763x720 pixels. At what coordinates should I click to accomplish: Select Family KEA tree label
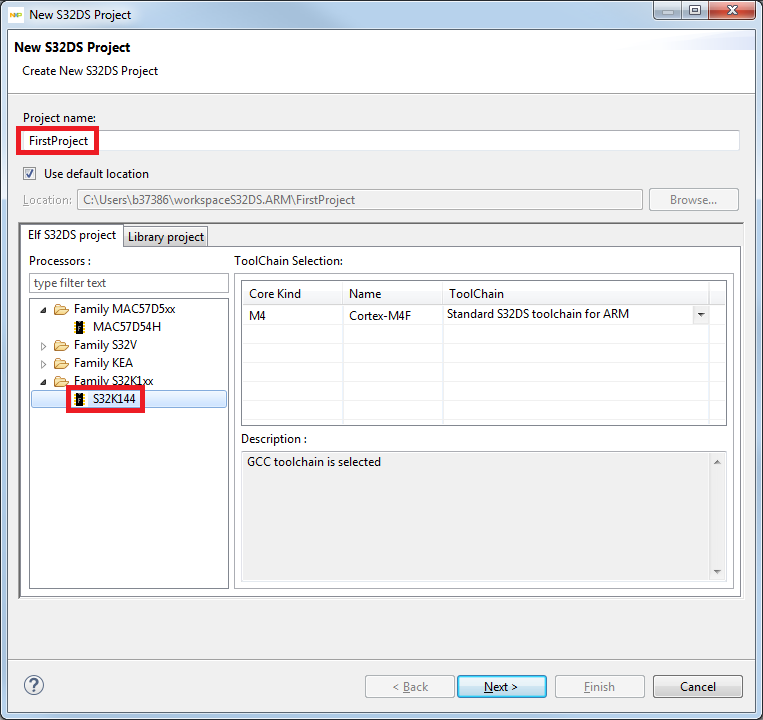pos(103,363)
